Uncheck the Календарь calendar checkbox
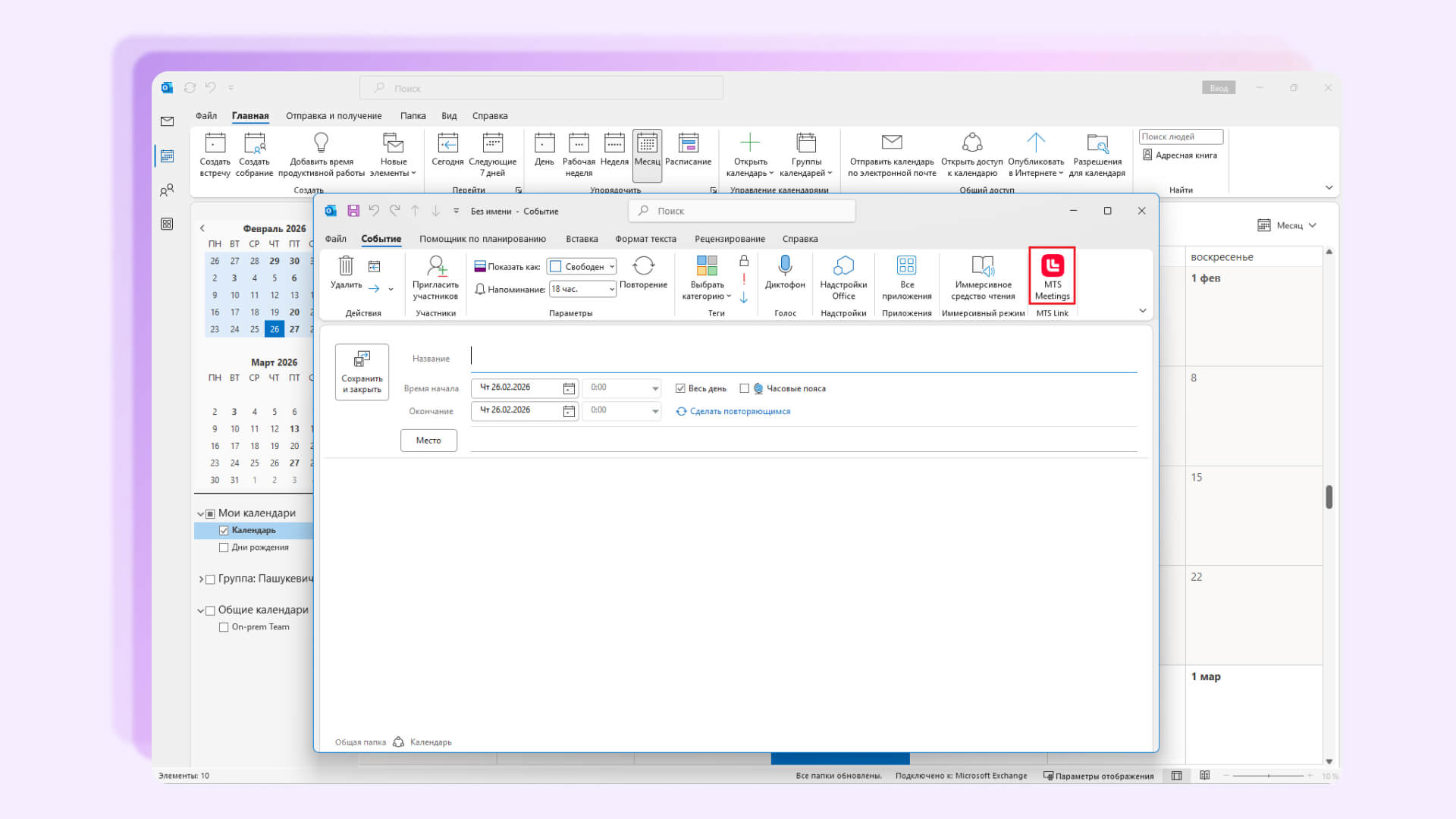 [x=224, y=531]
